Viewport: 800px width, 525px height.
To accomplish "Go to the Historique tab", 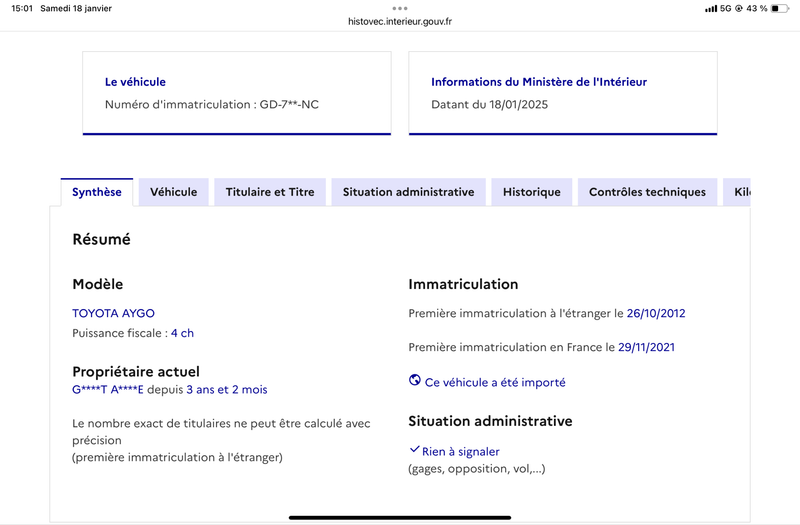I will click(532, 192).
